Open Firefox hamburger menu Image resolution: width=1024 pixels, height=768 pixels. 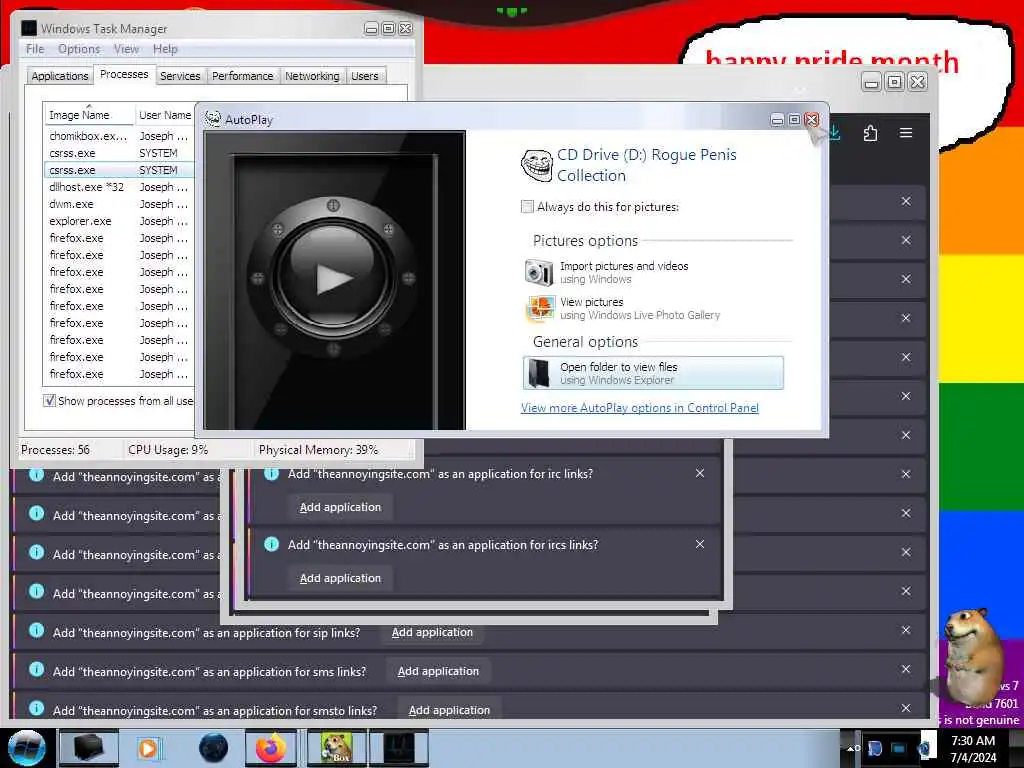[906, 133]
